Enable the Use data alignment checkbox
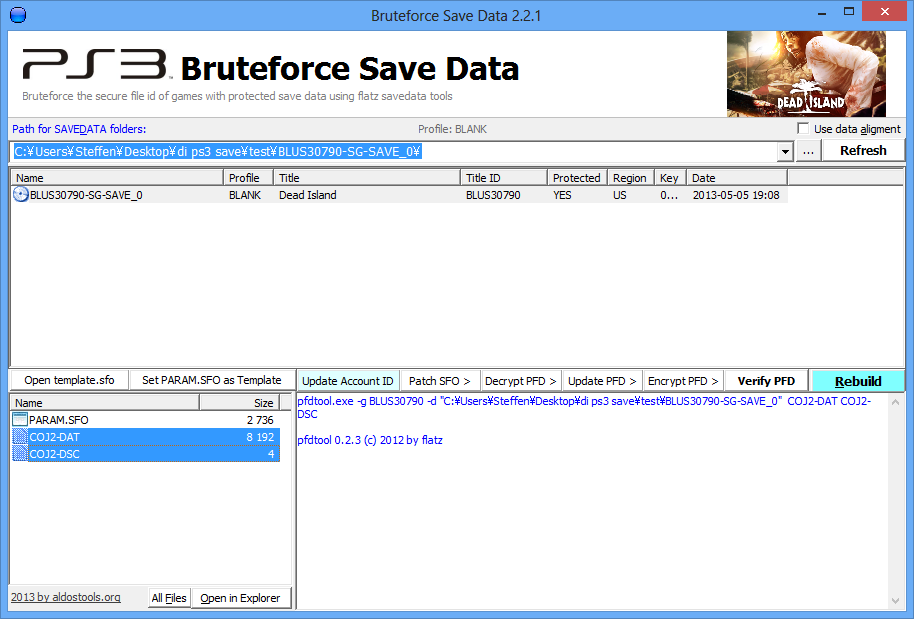 (803, 129)
